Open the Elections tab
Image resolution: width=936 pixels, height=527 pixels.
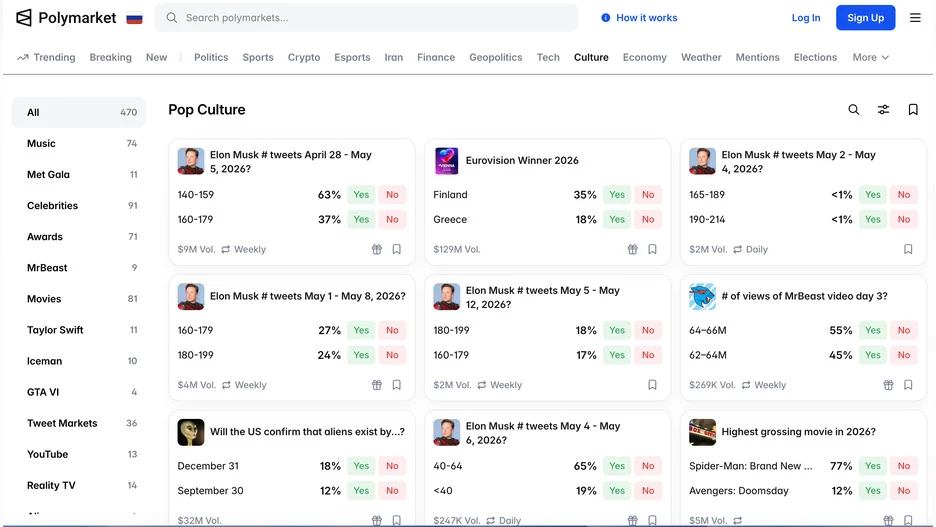pos(815,57)
